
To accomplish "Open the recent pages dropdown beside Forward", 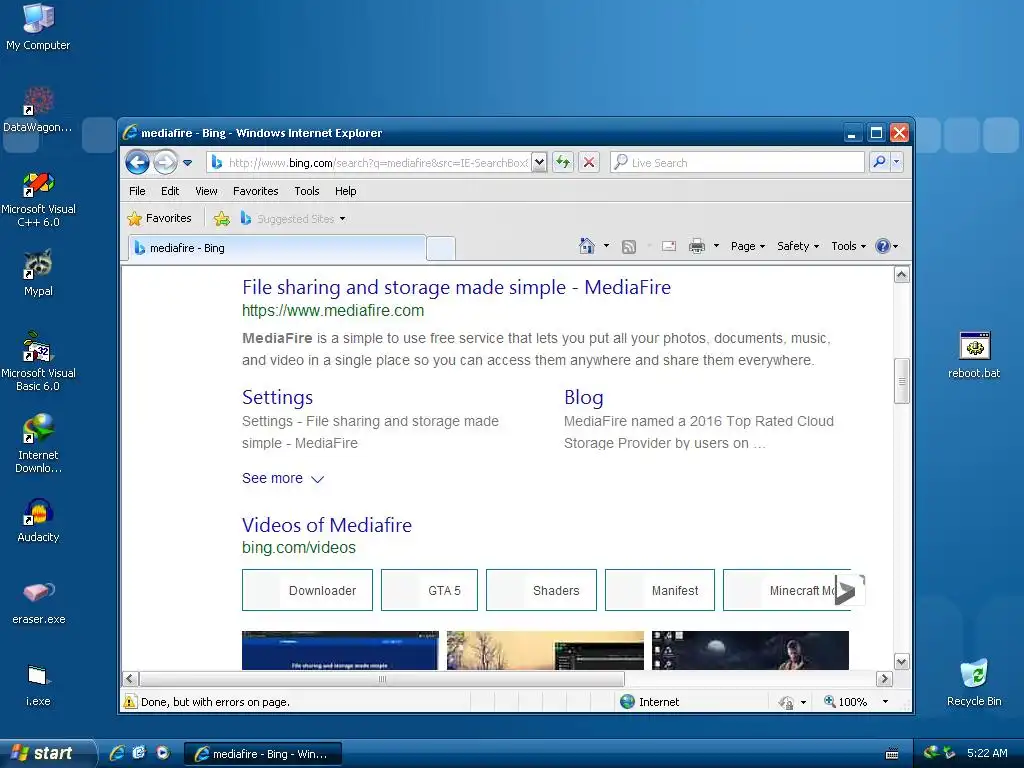I will pyautogui.click(x=187, y=163).
